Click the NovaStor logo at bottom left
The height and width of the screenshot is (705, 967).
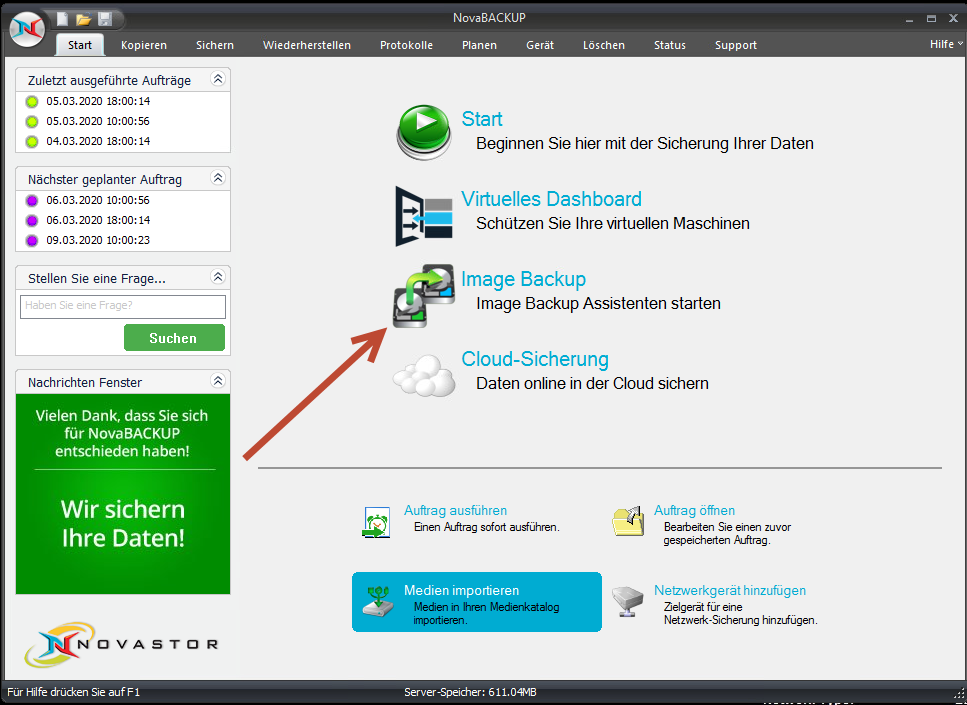tap(121, 645)
